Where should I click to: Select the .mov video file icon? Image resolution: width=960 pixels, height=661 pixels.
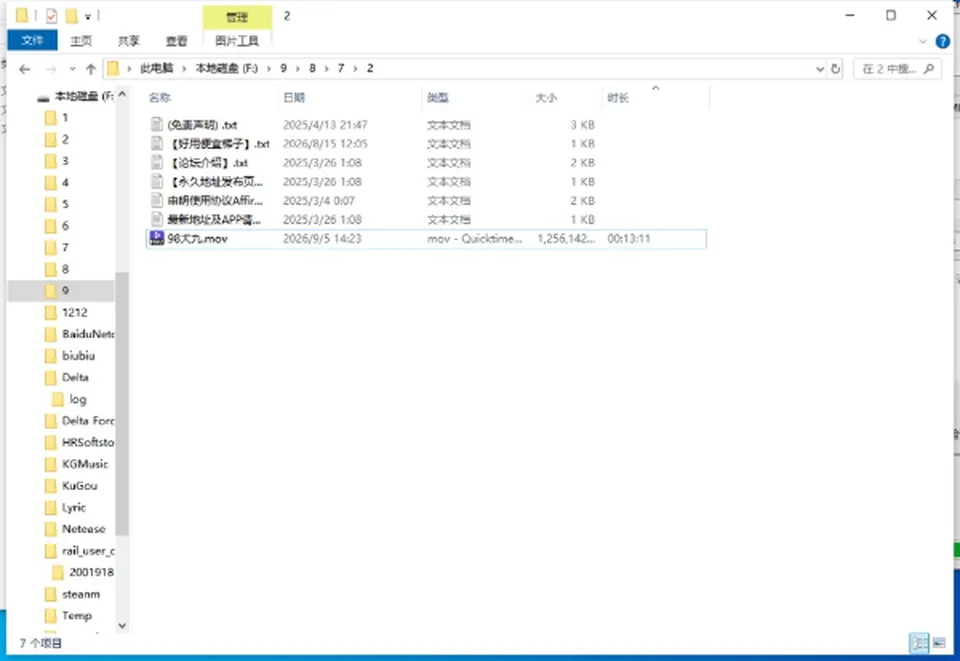tap(157, 238)
